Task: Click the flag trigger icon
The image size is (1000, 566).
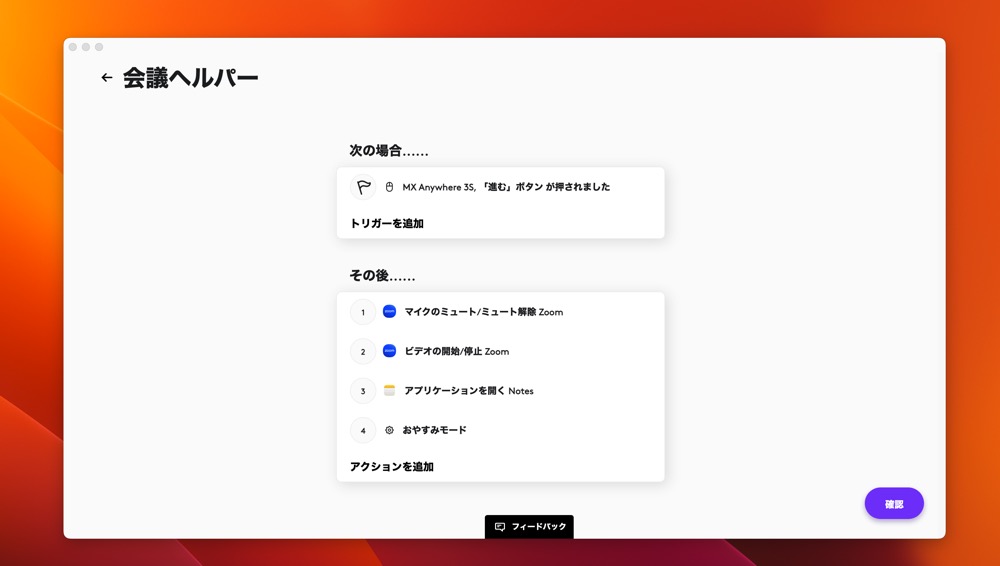Action: (363, 187)
